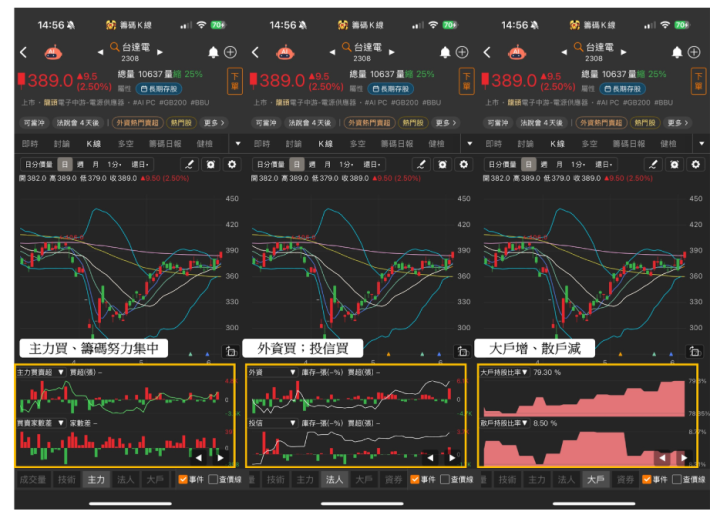
Task: Tap the 下單 order button on left phone
Action: [x=235, y=81]
